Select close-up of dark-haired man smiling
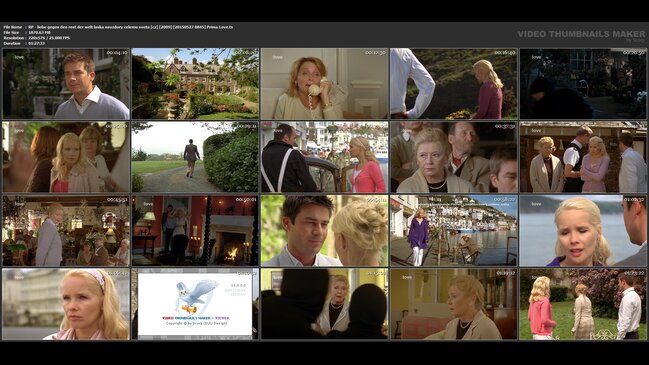Image resolution: width=649 pixels, height=365 pixels. pyautogui.click(x=324, y=231)
